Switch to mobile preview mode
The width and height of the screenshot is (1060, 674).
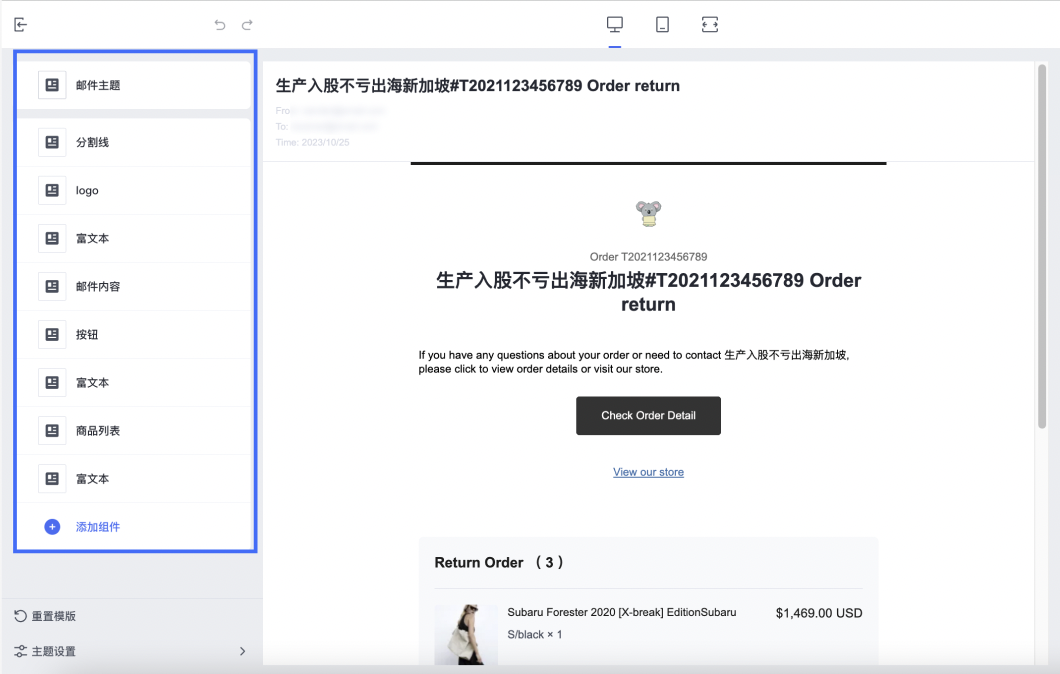[x=662, y=24]
